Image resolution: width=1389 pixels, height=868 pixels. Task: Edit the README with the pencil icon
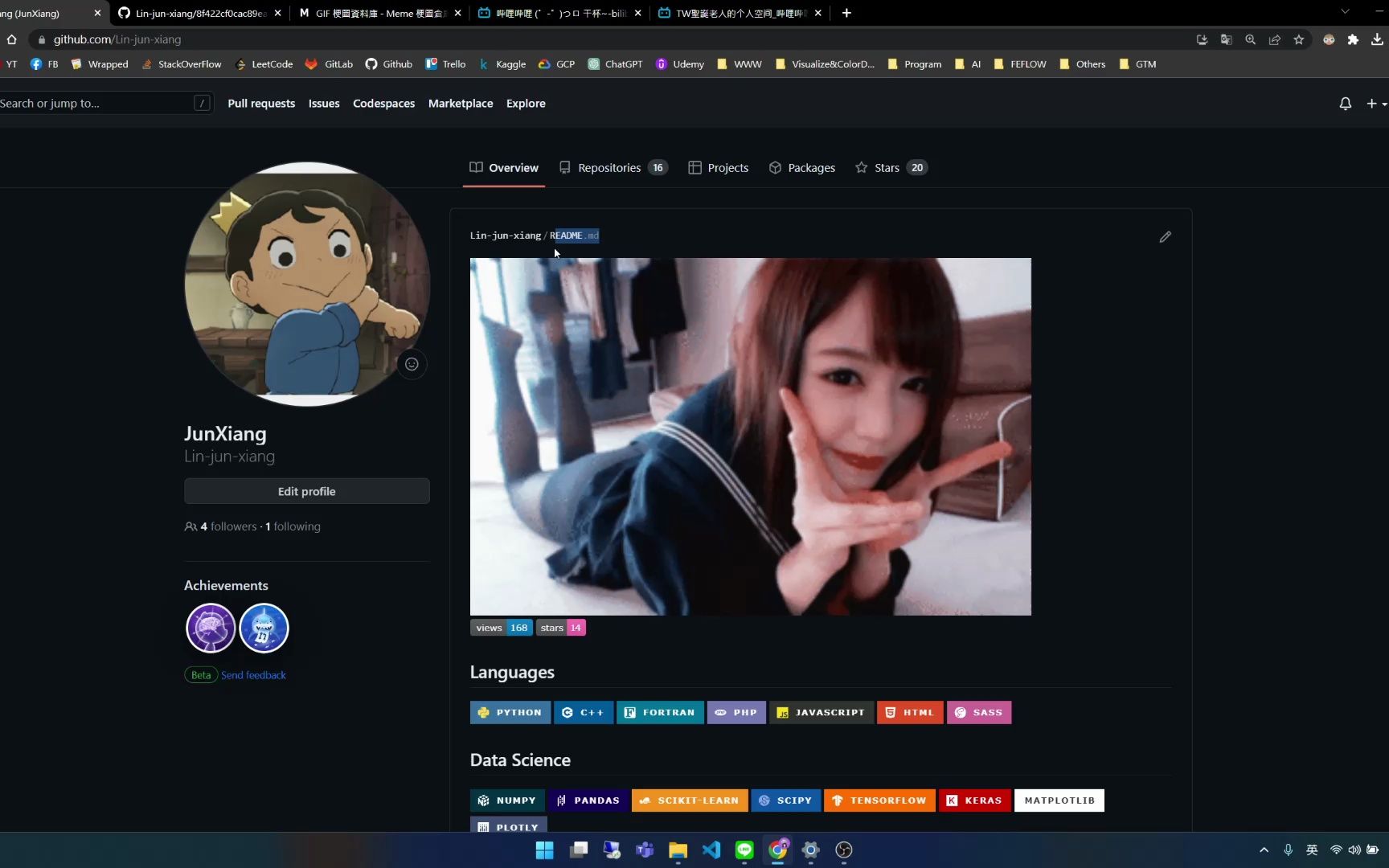[1166, 237]
